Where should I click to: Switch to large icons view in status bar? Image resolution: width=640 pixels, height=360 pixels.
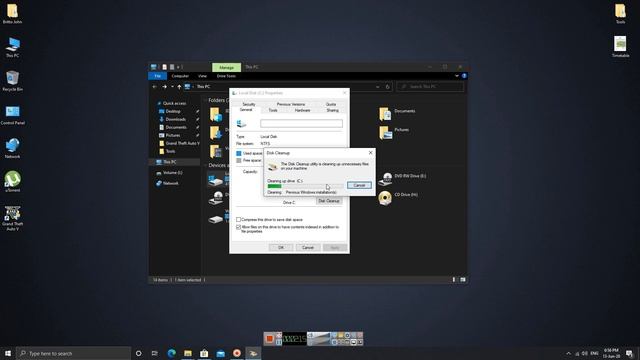coord(462,280)
